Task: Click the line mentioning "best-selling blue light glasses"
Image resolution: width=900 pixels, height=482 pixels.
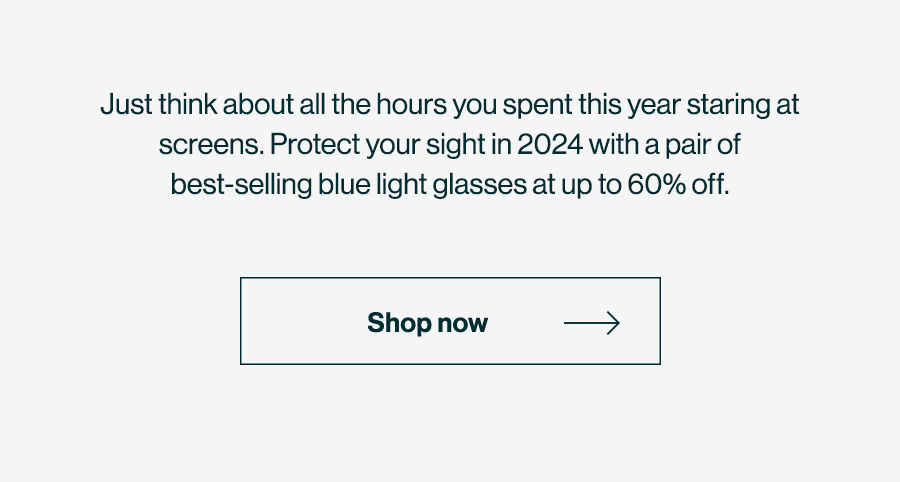Action: click(x=450, y=185)
